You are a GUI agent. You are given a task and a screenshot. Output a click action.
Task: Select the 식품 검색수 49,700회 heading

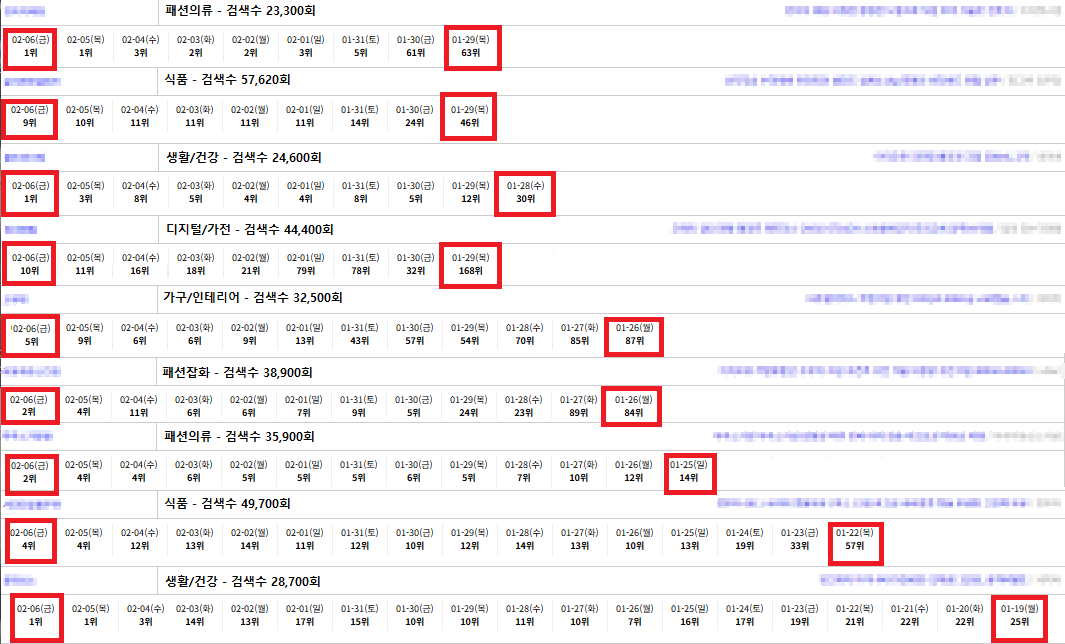tap(234, 502)
